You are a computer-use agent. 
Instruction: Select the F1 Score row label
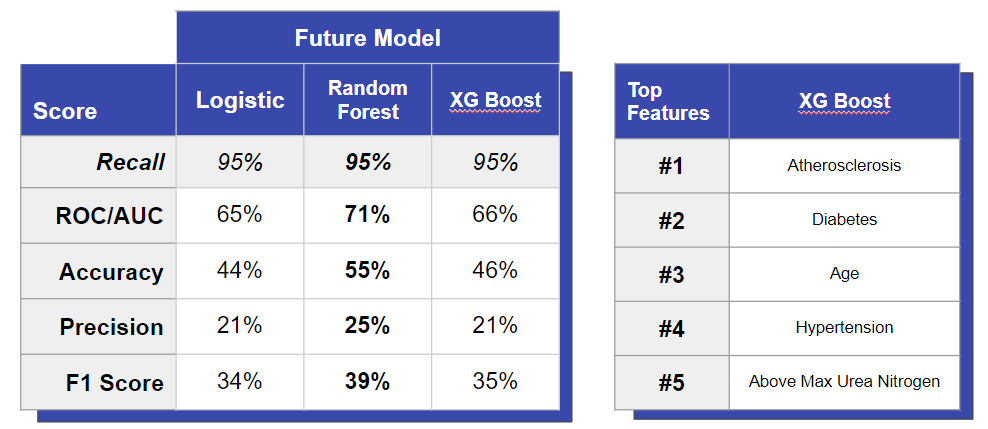tap(111, 382)
